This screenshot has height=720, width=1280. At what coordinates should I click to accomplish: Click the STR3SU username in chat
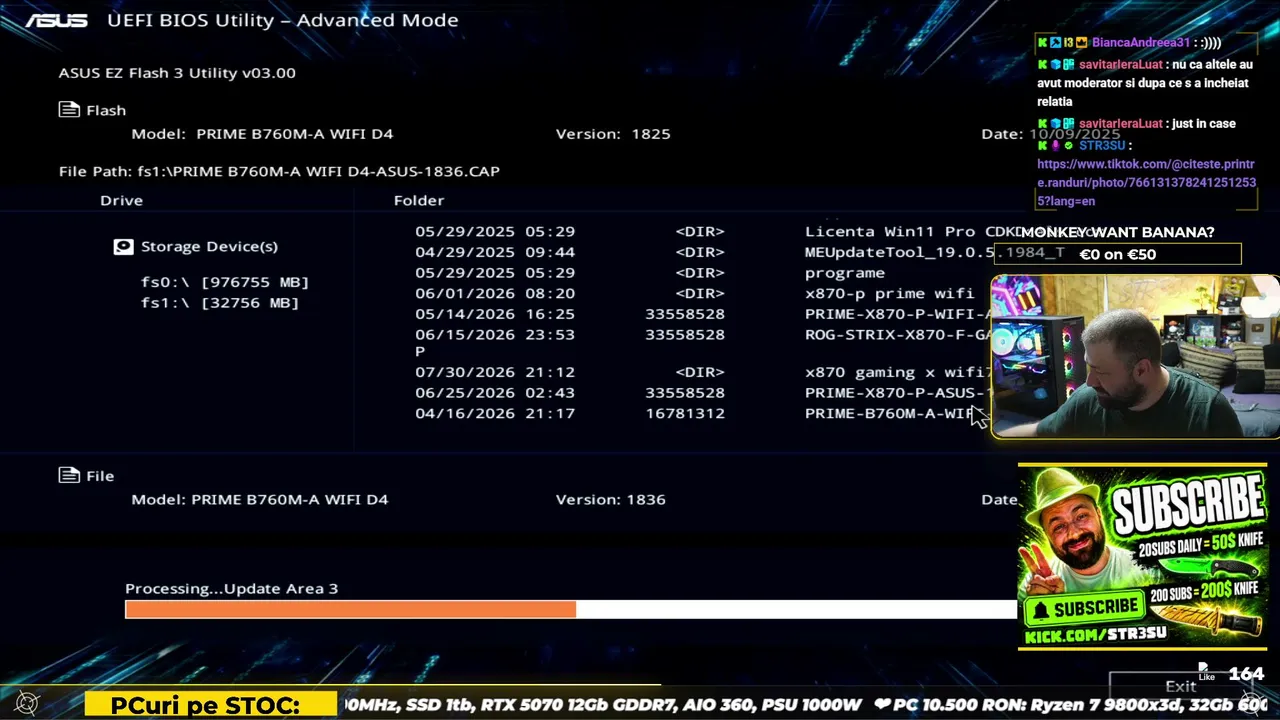coord(1102,145)
